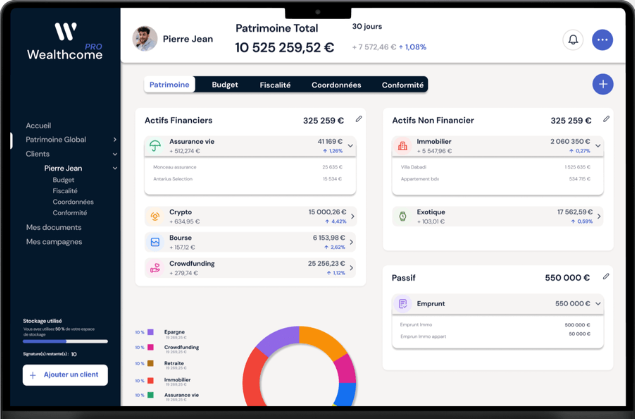Click the storage usage progress bar
Screen dimensions: 635x419
point(65,341)
